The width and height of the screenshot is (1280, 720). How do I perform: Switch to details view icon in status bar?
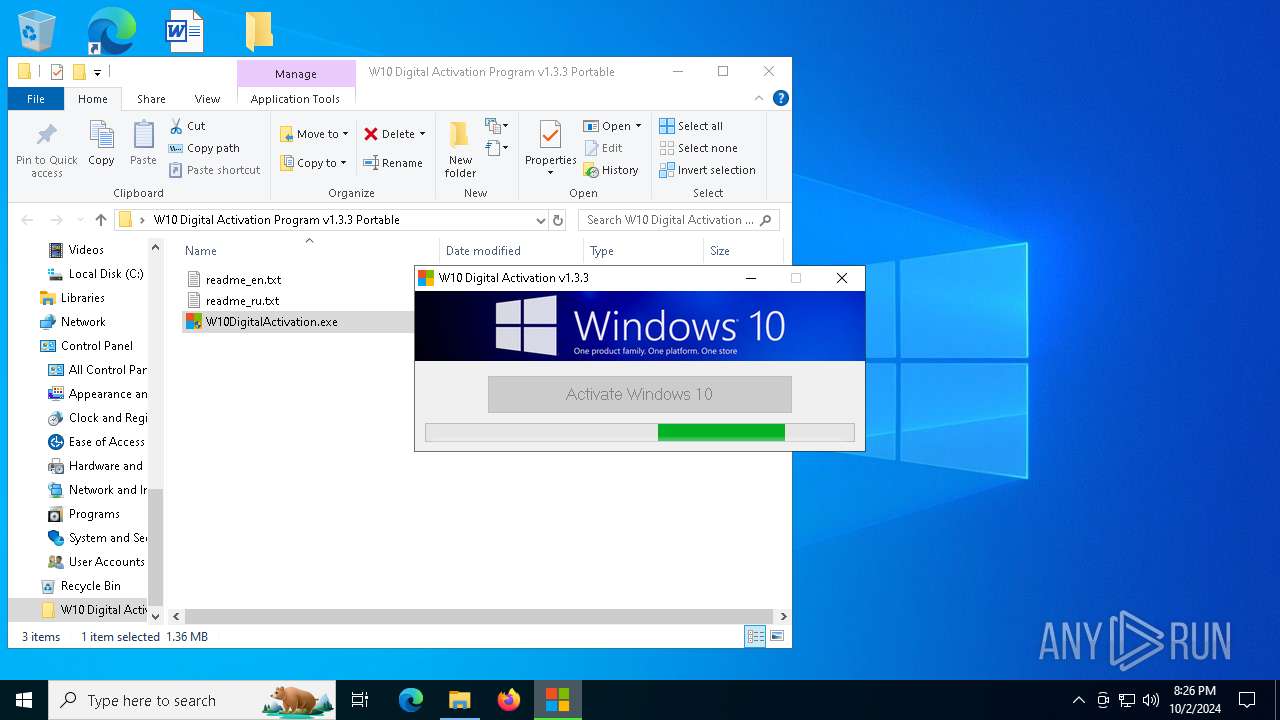756,636
